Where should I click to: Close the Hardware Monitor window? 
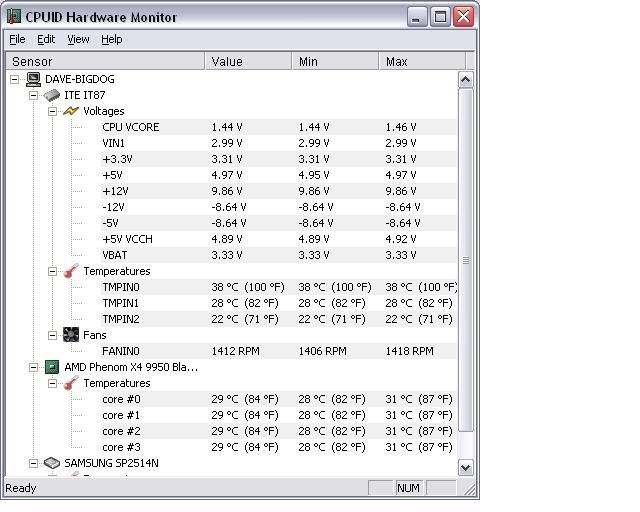point(463,17)
